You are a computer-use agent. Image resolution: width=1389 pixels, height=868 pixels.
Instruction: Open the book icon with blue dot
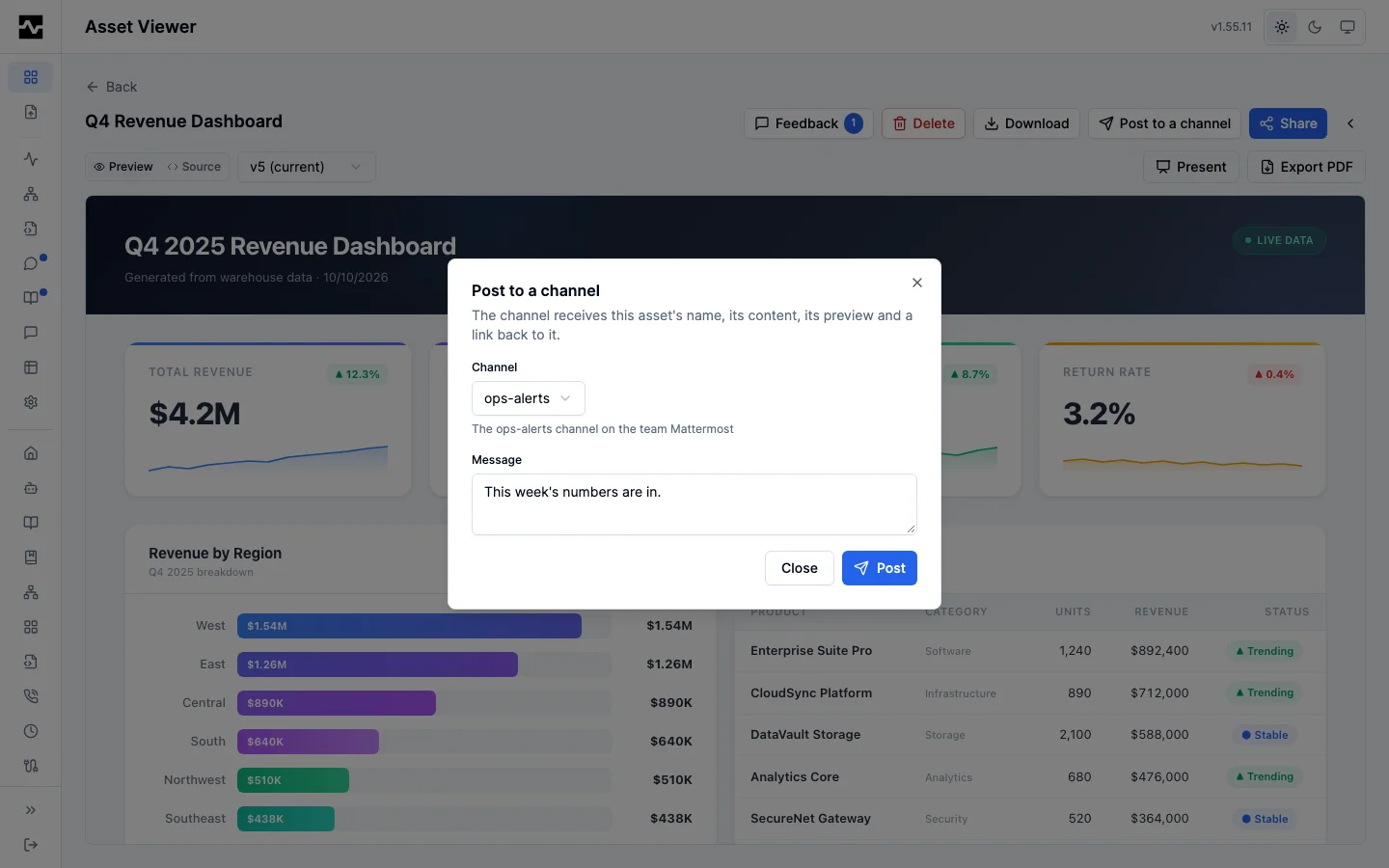(x=31, y=298)
